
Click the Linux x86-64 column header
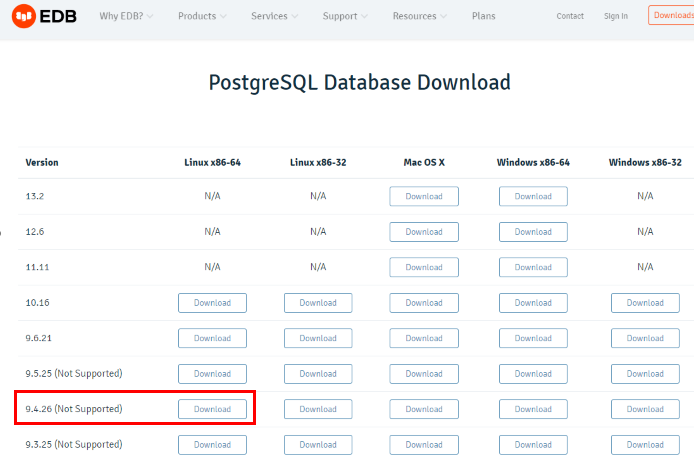(212, 162)
